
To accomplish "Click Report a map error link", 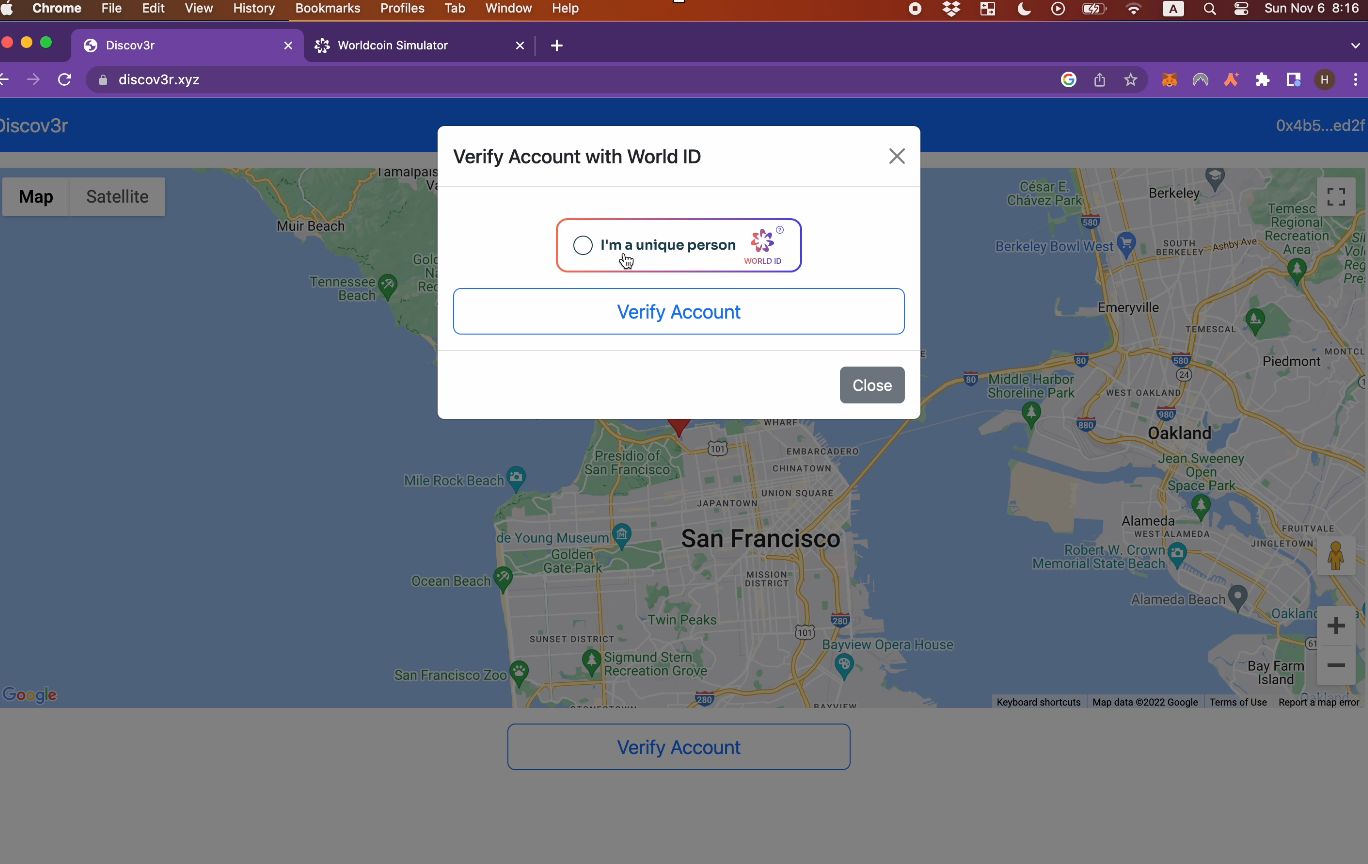I will [x=1319, y=702].
